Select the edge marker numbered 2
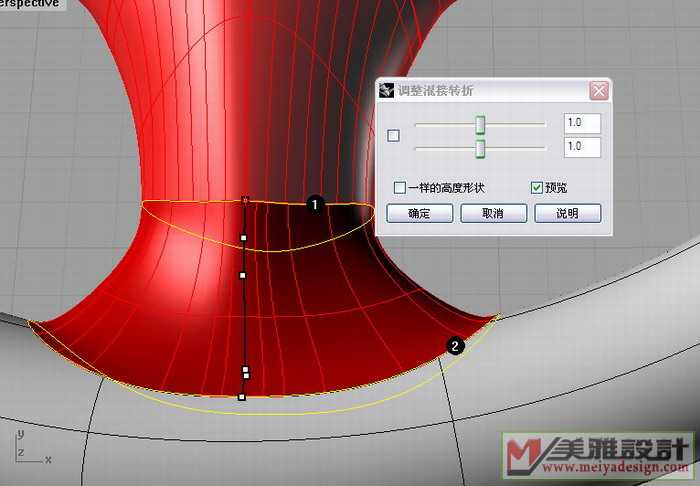Image resolution: width=700 pixels, height=486 pixels. 455,347
